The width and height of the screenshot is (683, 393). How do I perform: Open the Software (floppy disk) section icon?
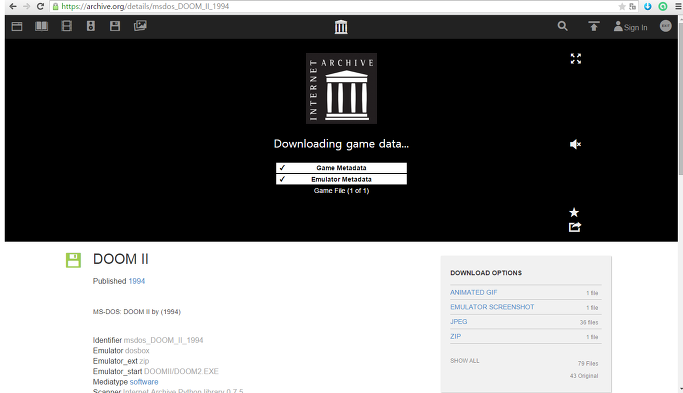point(115,26)
